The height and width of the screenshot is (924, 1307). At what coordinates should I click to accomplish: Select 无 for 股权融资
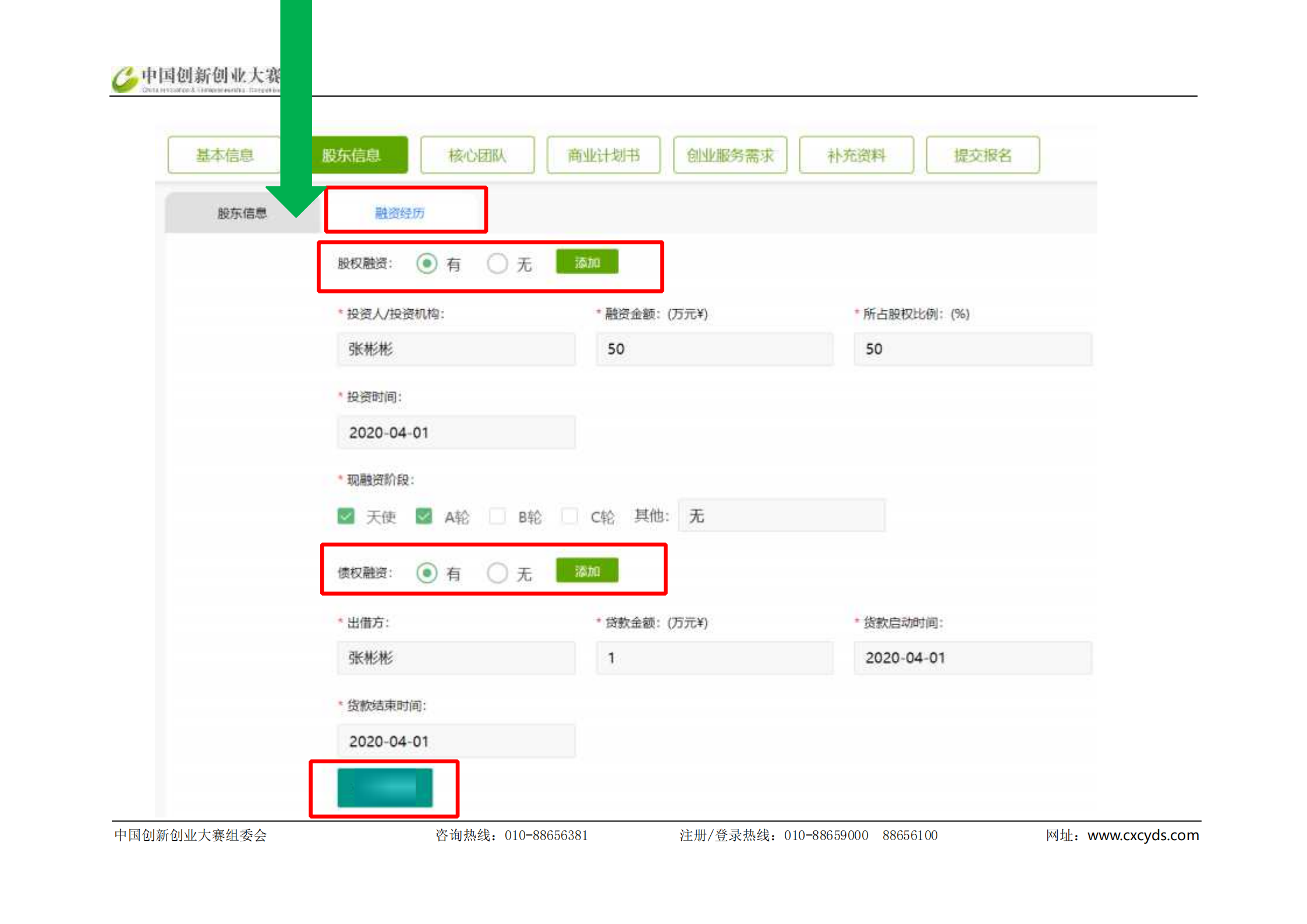coord(497,264)
